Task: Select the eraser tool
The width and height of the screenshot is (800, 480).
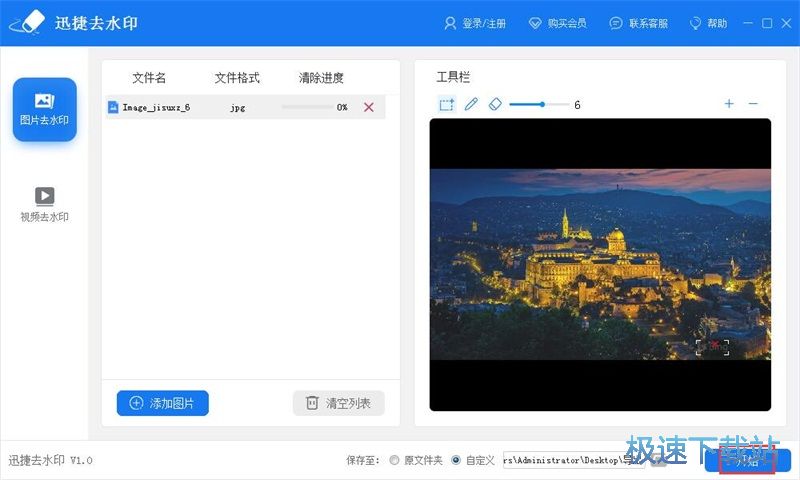Action: 495,104
